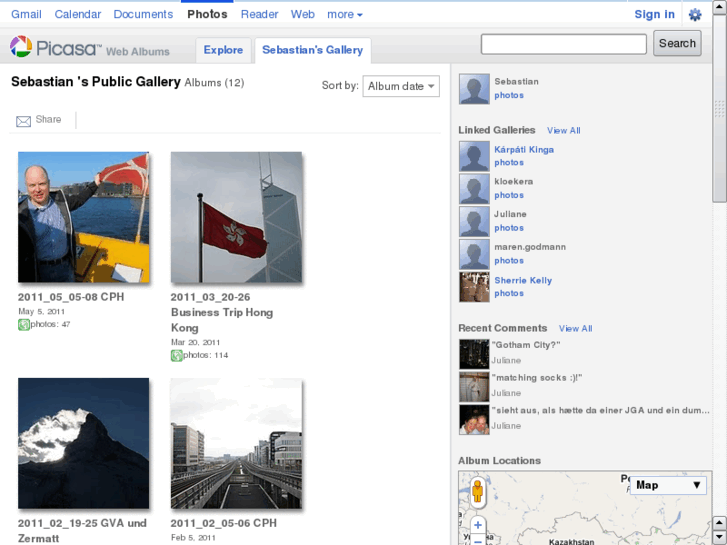Click Sebastian's profile avatar
Screen dimensions: 727x545
474,88
